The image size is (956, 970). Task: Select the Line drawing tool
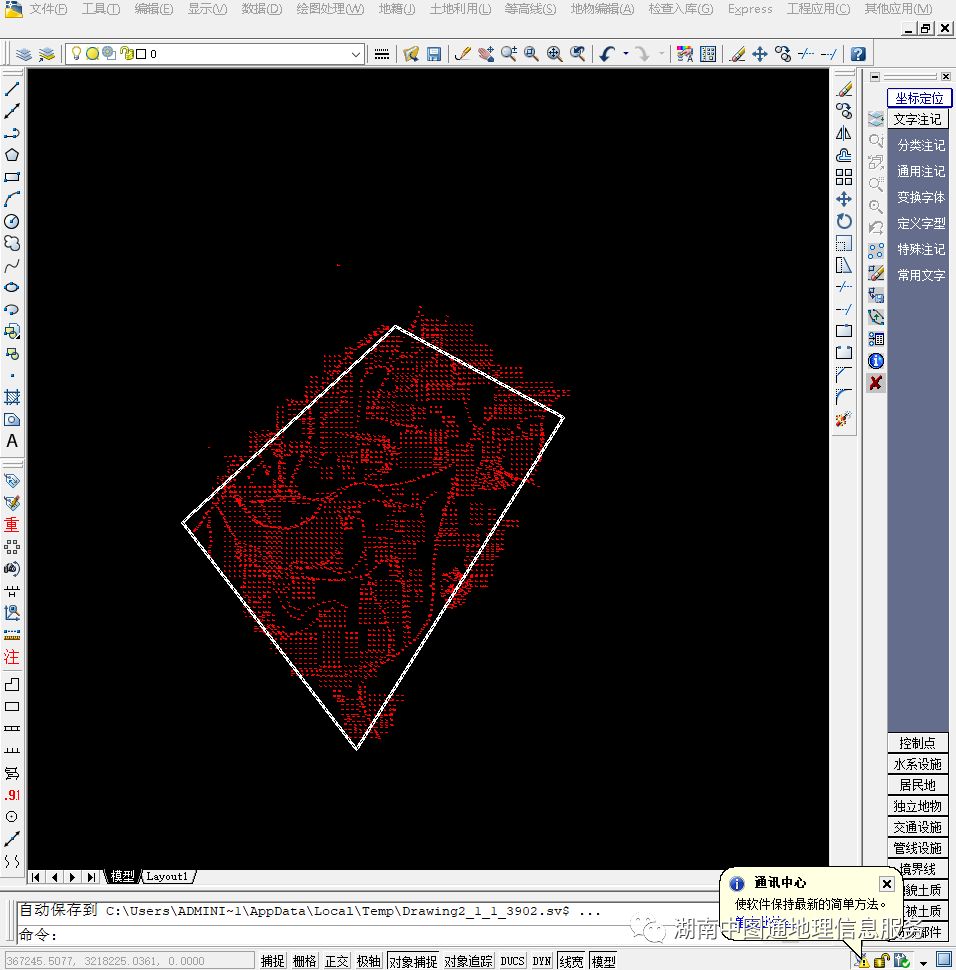click(12, 89)
